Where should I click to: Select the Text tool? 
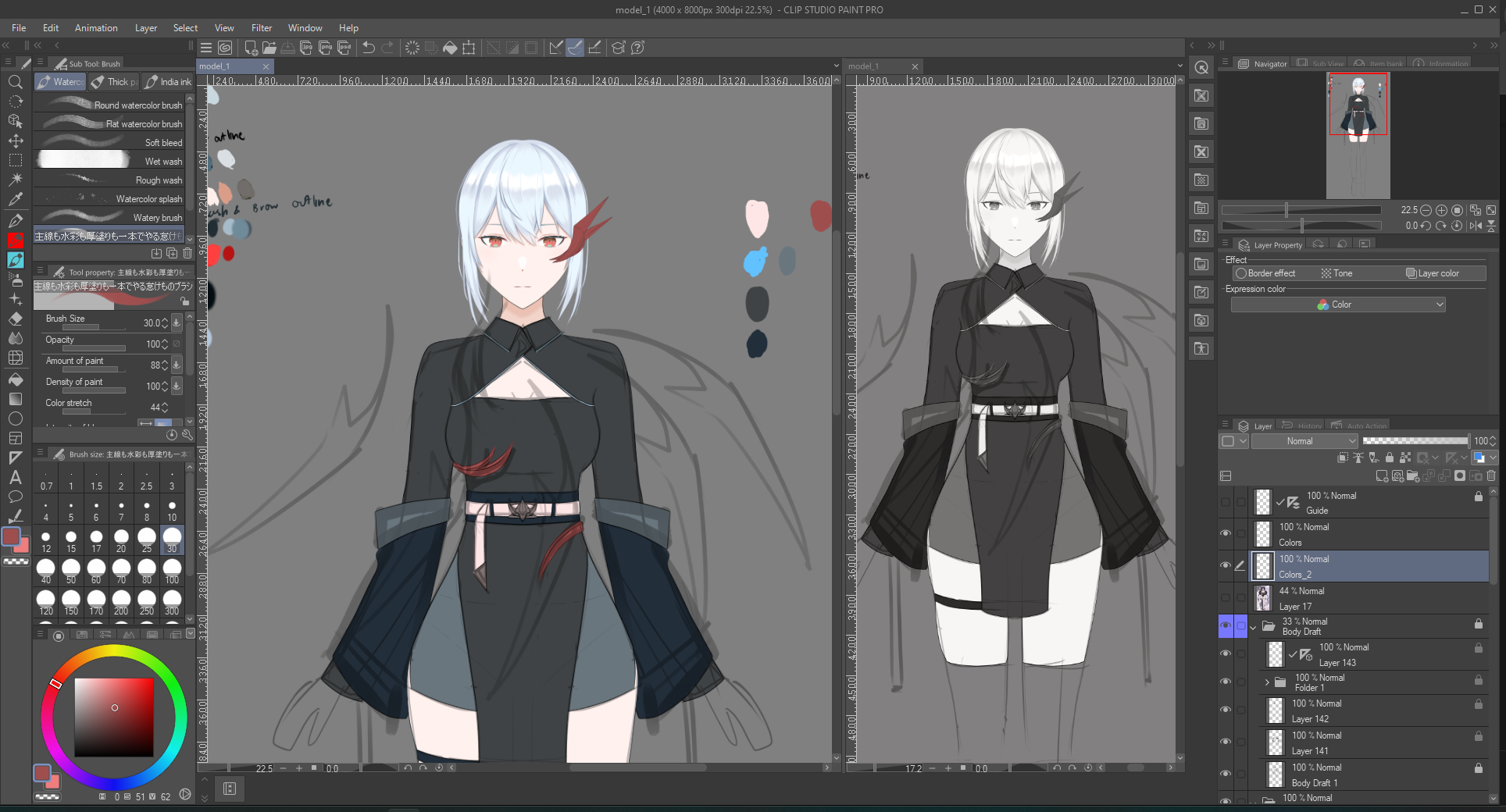(15, 477)
